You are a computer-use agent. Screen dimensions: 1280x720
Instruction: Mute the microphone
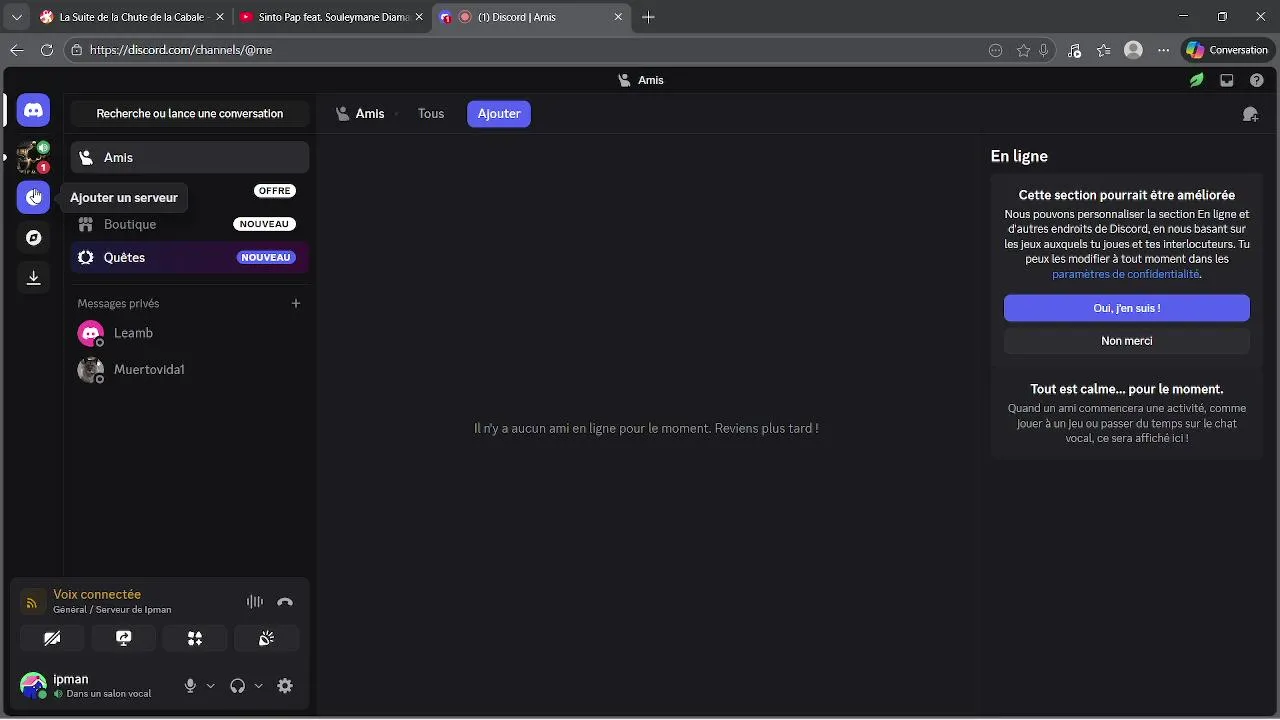pyautogui.click(x=190, y=686)
